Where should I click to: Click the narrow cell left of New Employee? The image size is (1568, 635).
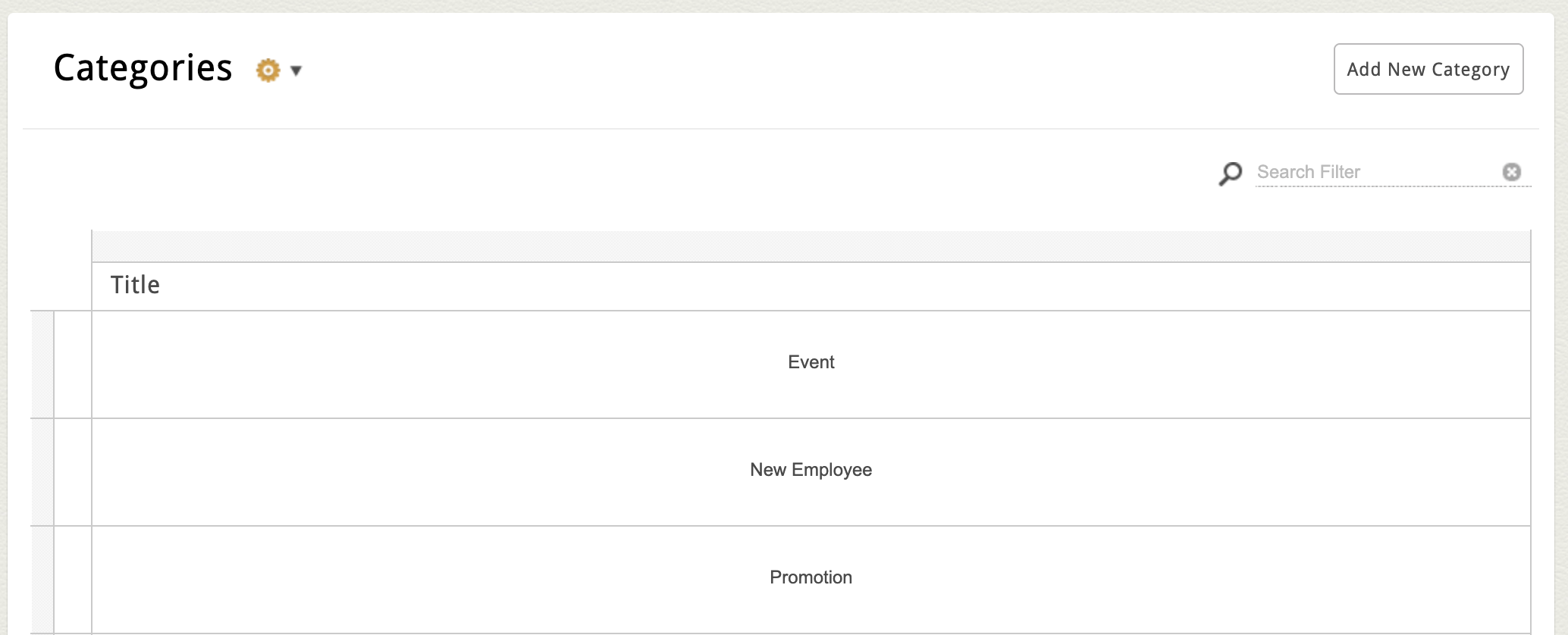pos(73,472)
